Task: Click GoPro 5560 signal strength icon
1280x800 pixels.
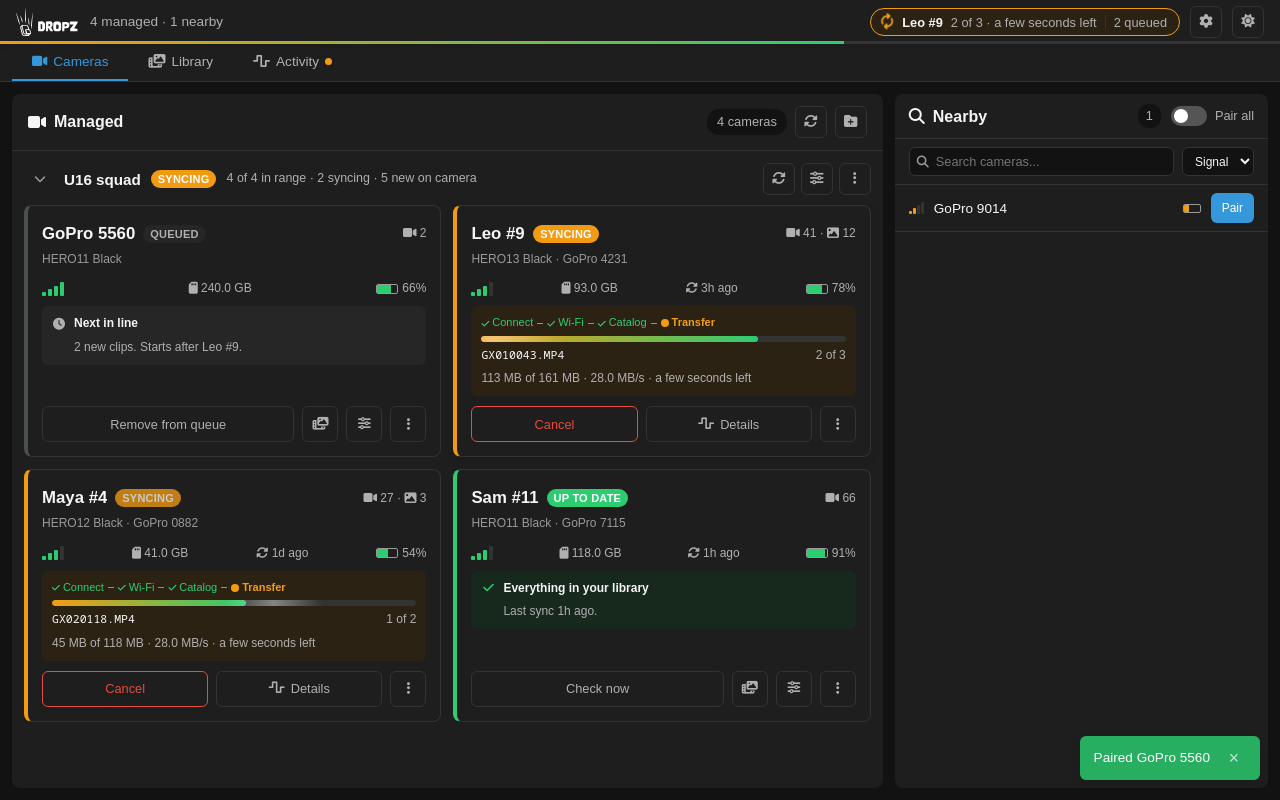Action: (53, 288)
